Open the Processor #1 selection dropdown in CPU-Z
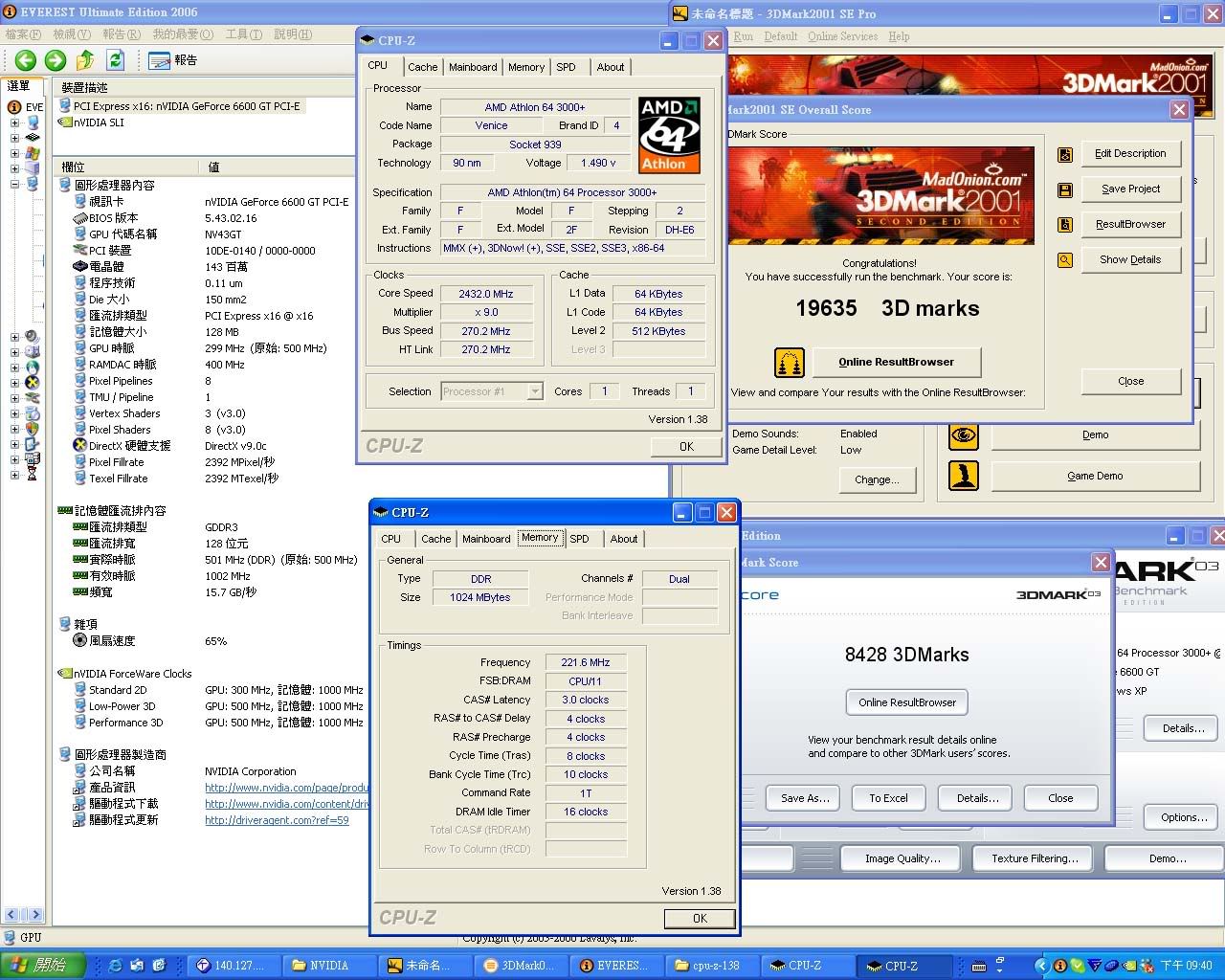 point(535,391)
